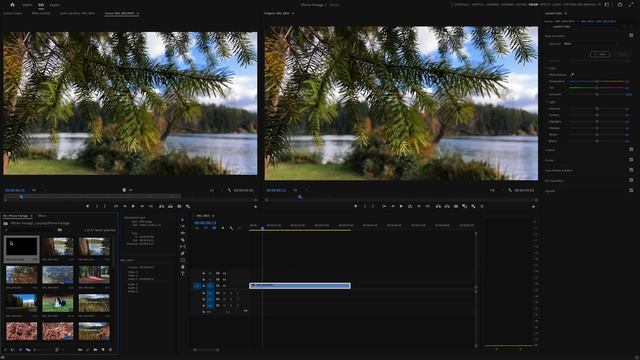Click the Lift button in the Program monitor

point(438,207)
